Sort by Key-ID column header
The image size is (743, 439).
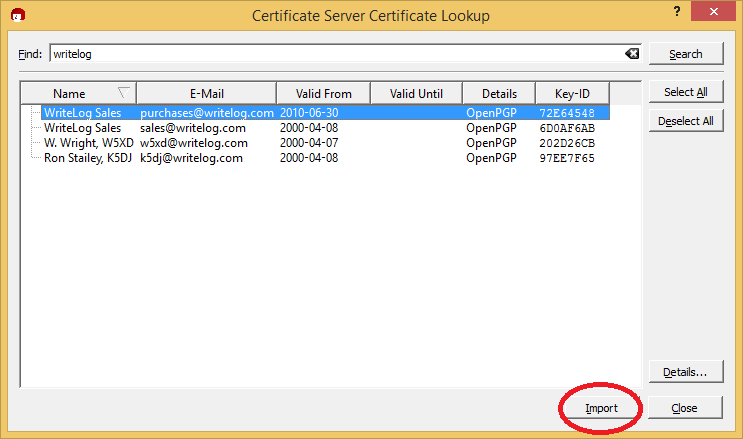[572, 93]
